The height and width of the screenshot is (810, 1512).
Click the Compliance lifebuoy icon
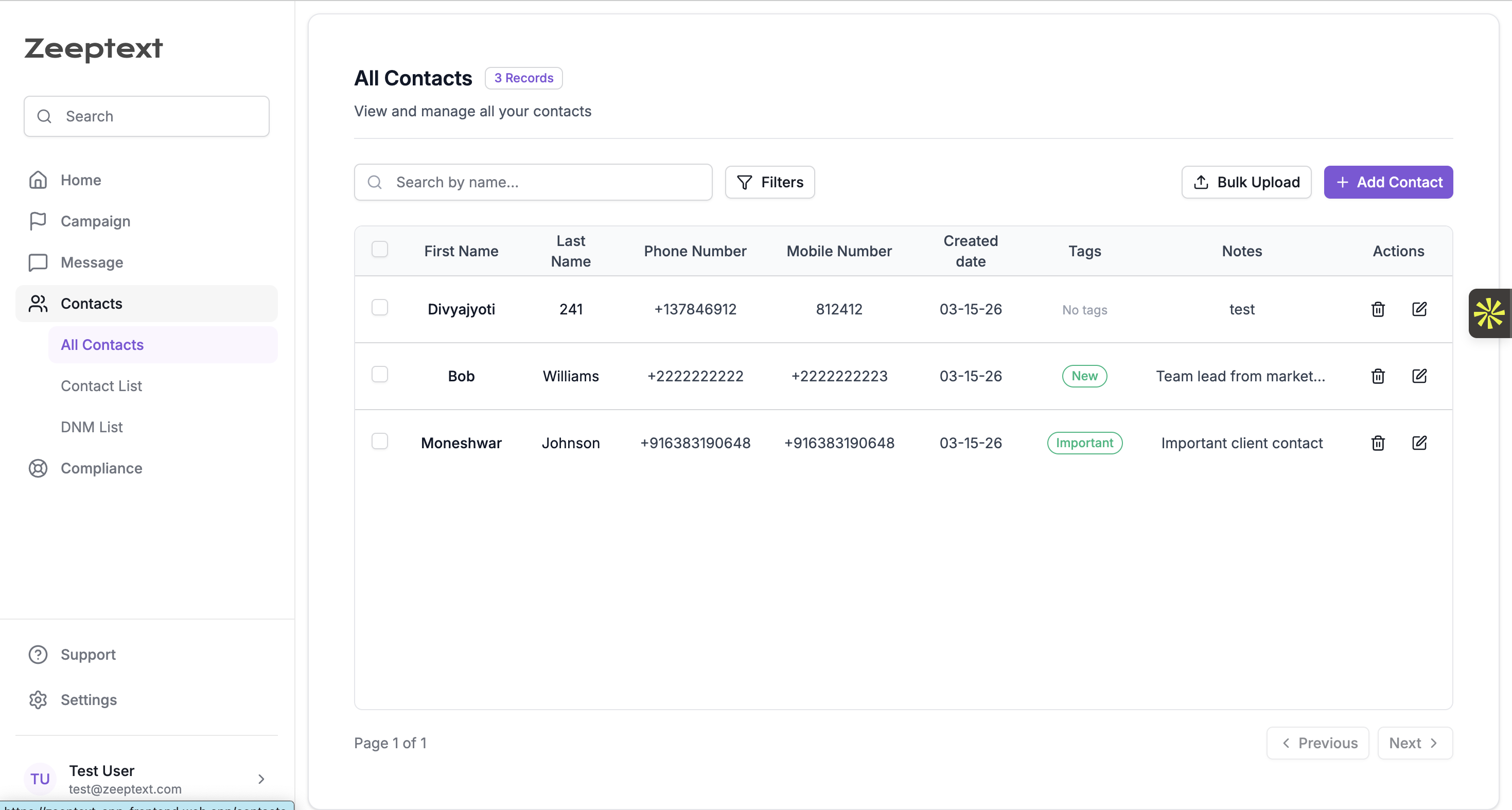tap(38, 468)
